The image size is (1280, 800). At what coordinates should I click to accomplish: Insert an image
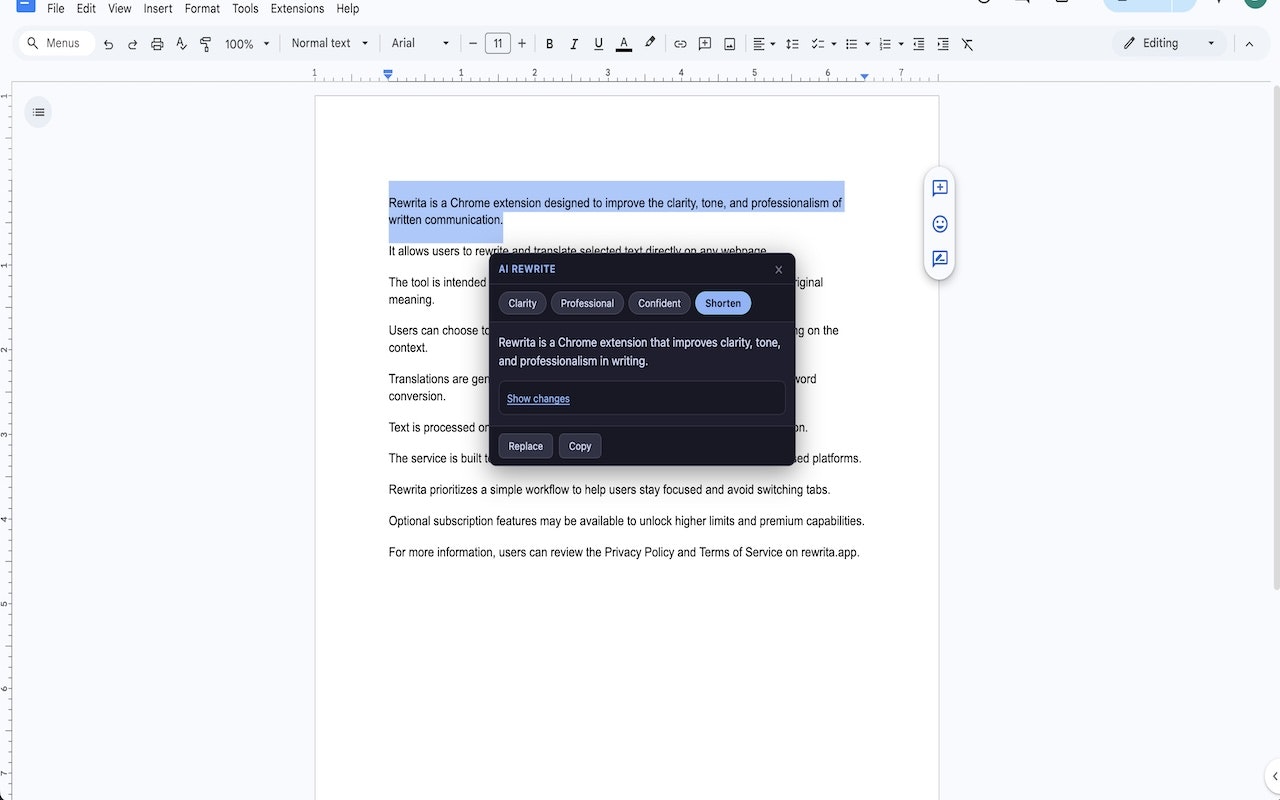[x=729, y=43]
